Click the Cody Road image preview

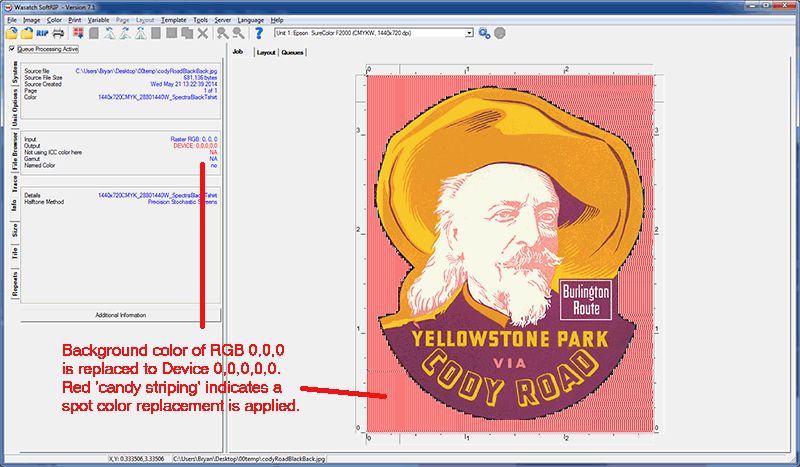pyautogui.click(x=510, y=254)
